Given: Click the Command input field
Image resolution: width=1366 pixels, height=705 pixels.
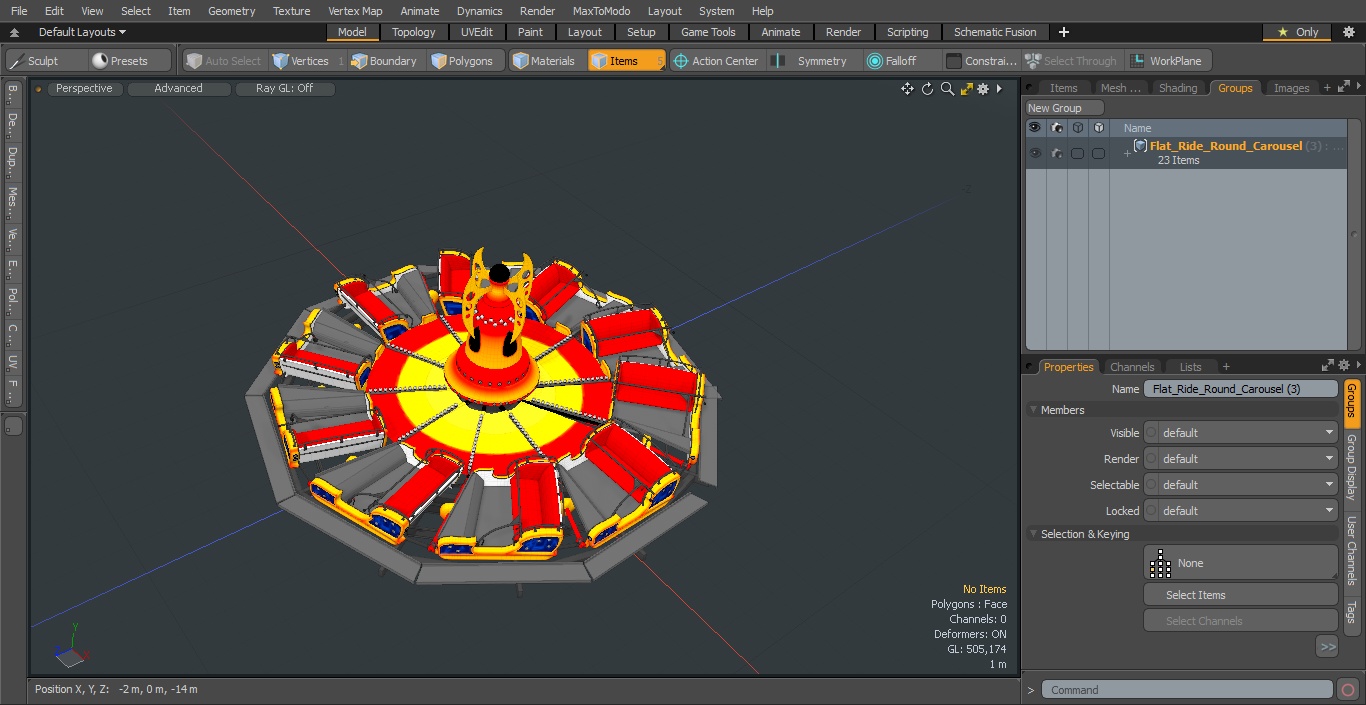Looking at the screenshot, I should coord(1187,690).
